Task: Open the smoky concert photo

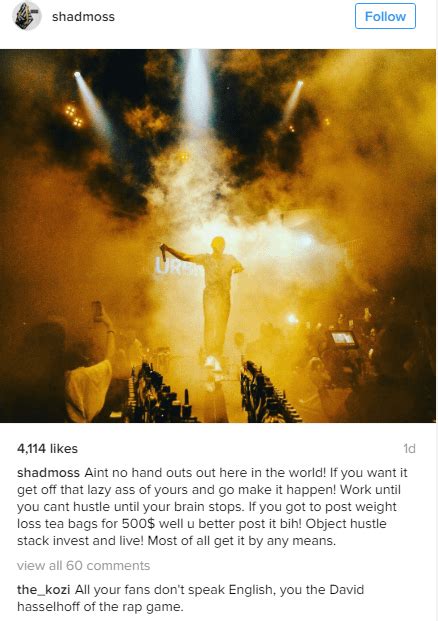Action: (218, 236)
